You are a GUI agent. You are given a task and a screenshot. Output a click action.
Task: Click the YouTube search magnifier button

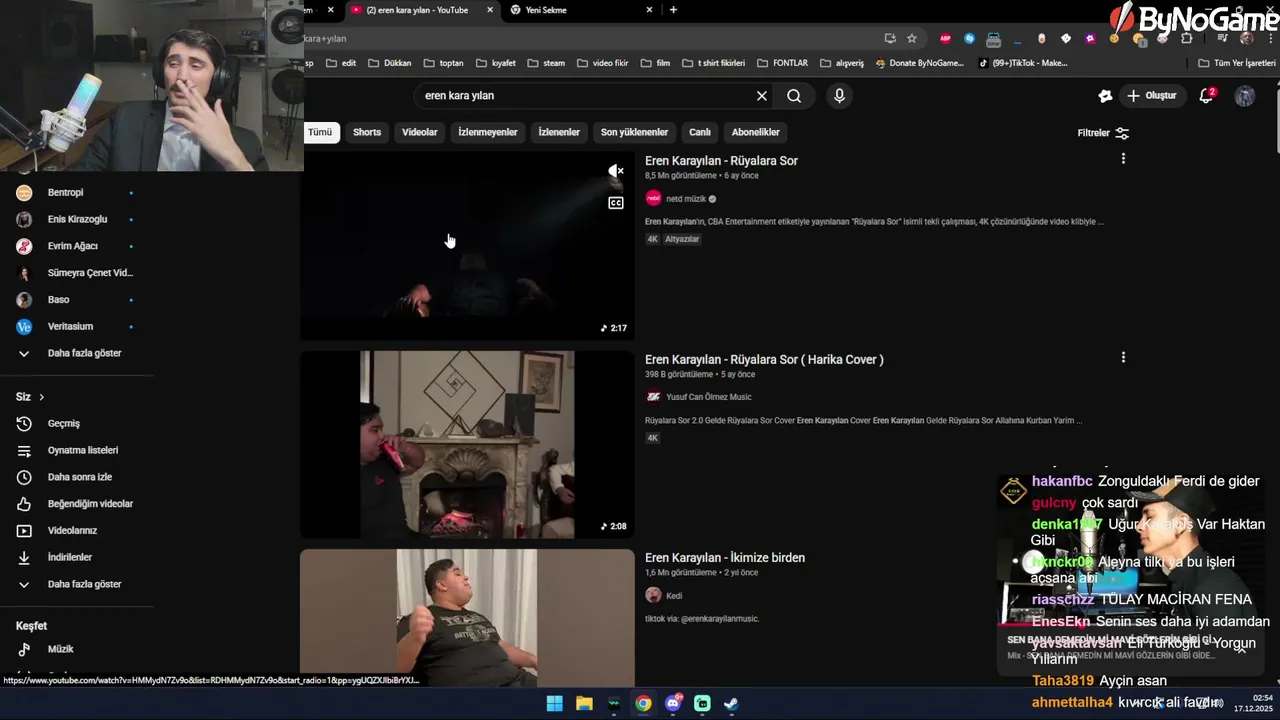(x=794, y=96)
